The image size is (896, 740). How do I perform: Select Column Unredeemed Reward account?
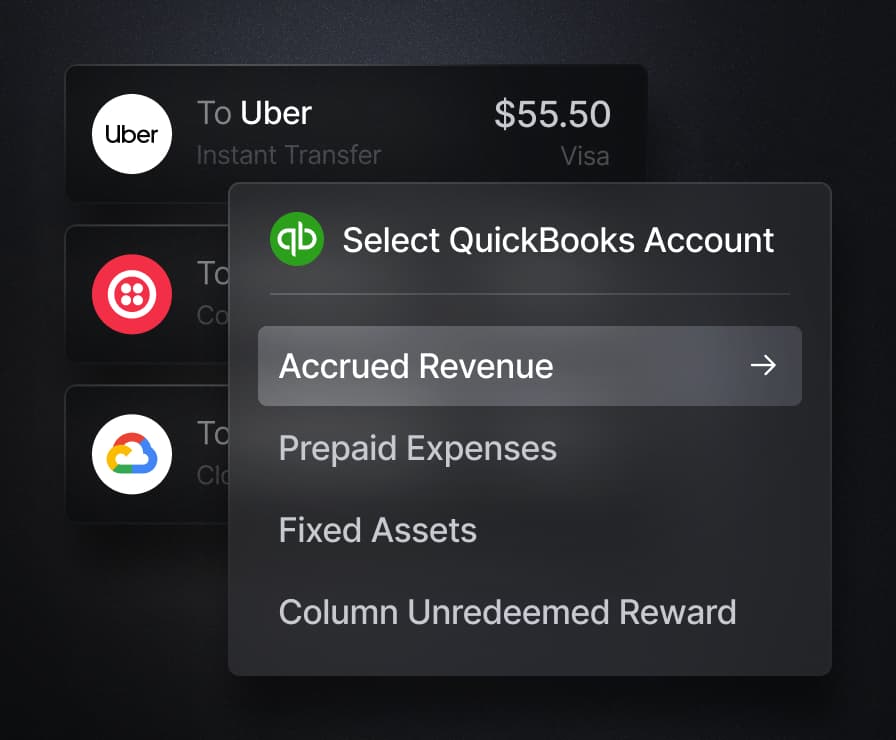point(507,612)
